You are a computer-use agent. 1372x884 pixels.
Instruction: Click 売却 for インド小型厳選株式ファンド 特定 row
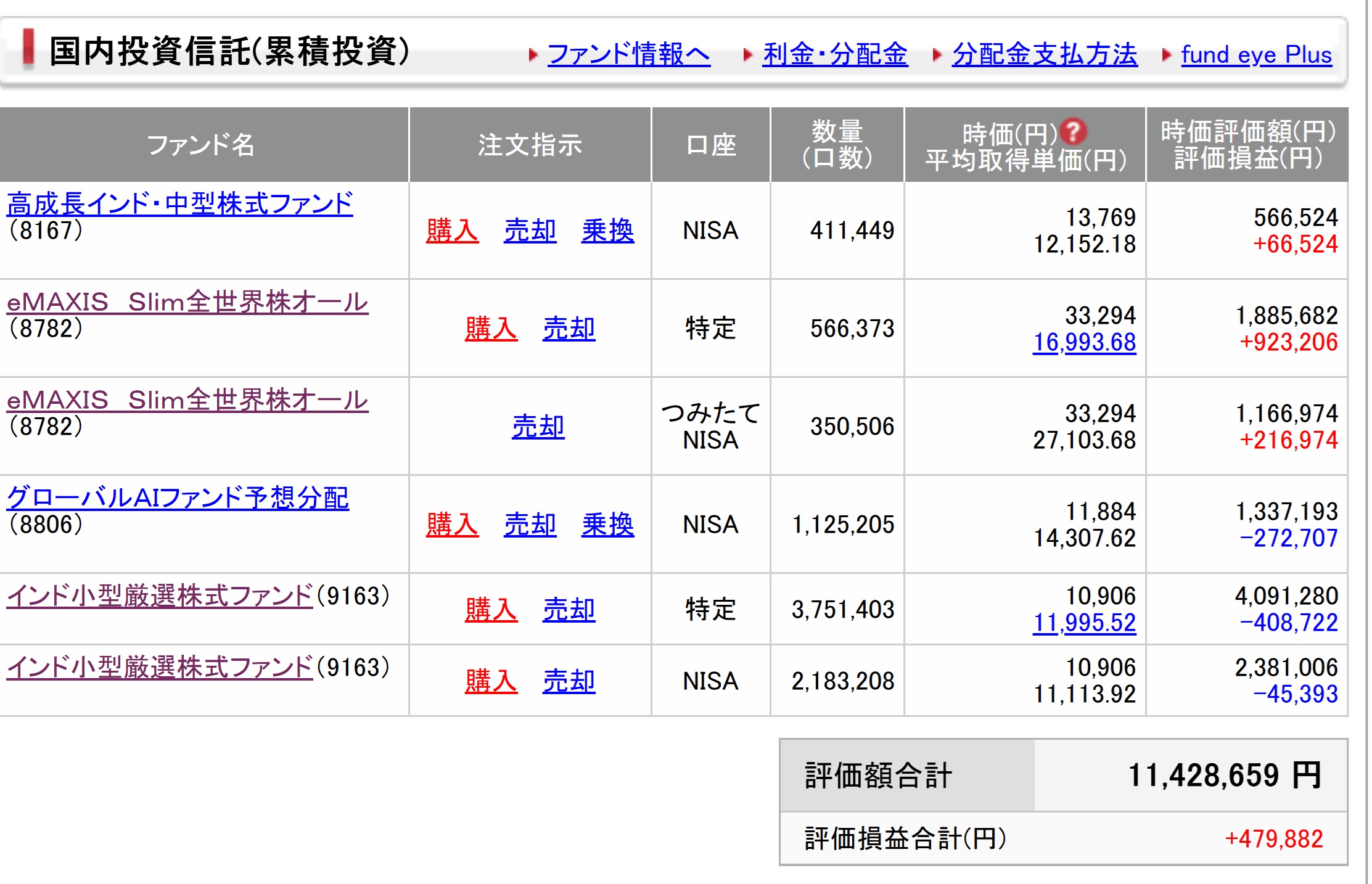(569, 610)
